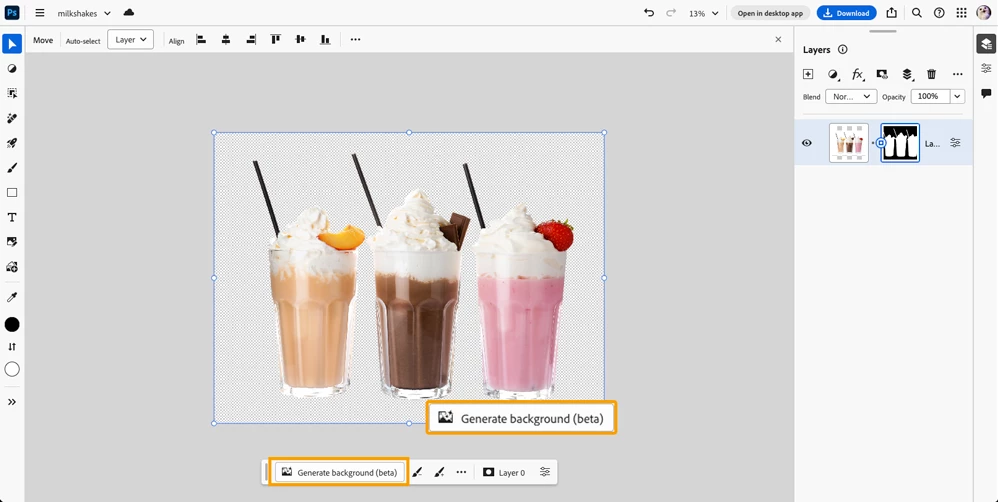Align layer horizontal centers
998x502 pixels.
[226, 39]
